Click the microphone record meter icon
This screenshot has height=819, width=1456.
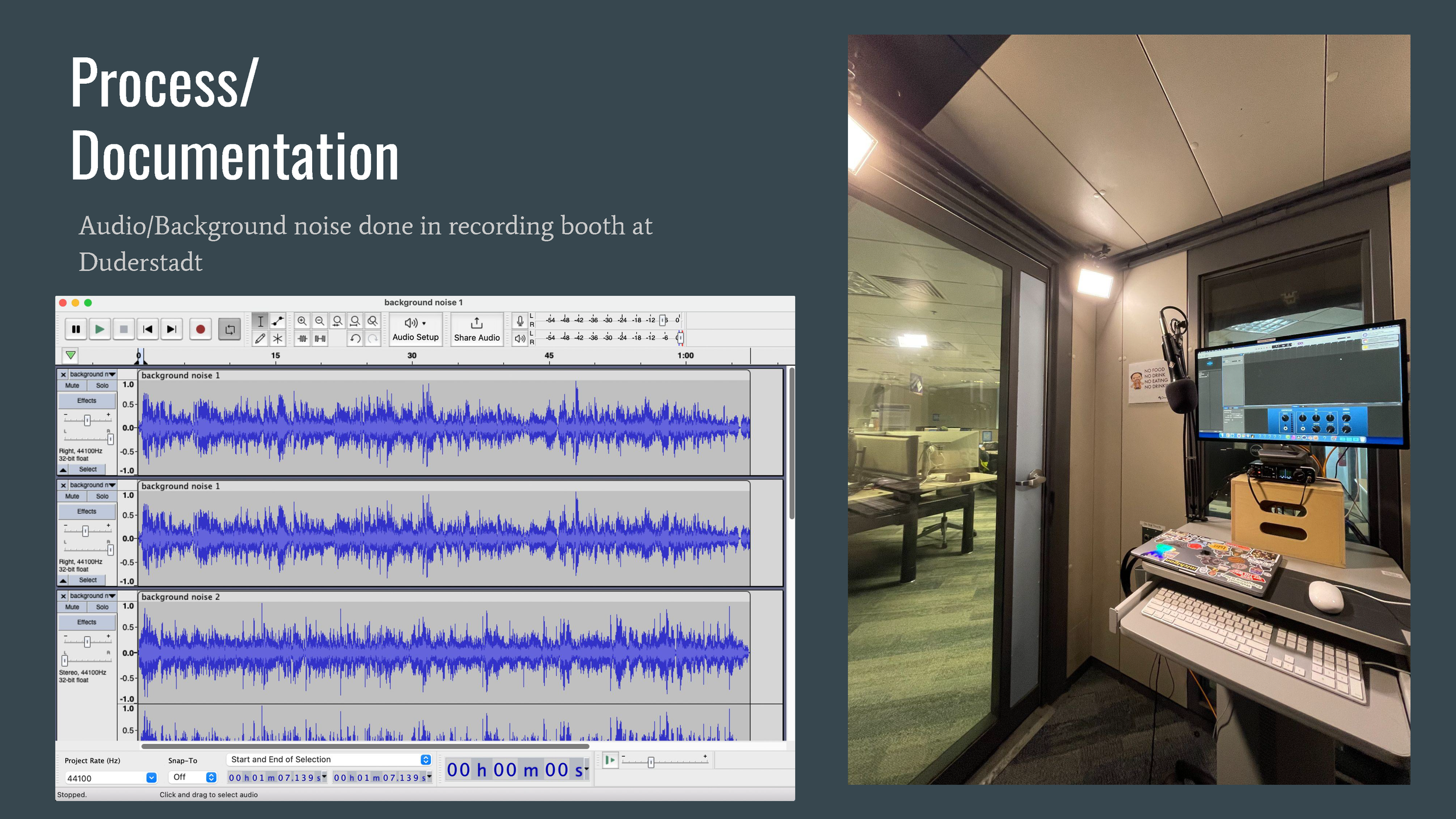click(520, 321)
